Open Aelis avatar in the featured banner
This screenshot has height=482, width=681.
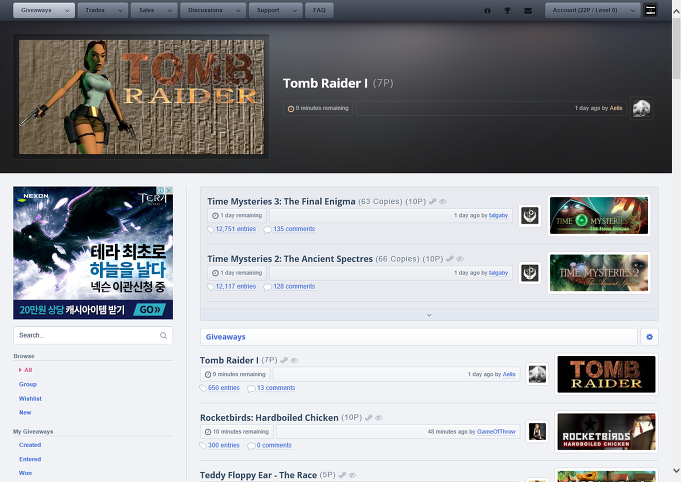[x=641, y=108]
